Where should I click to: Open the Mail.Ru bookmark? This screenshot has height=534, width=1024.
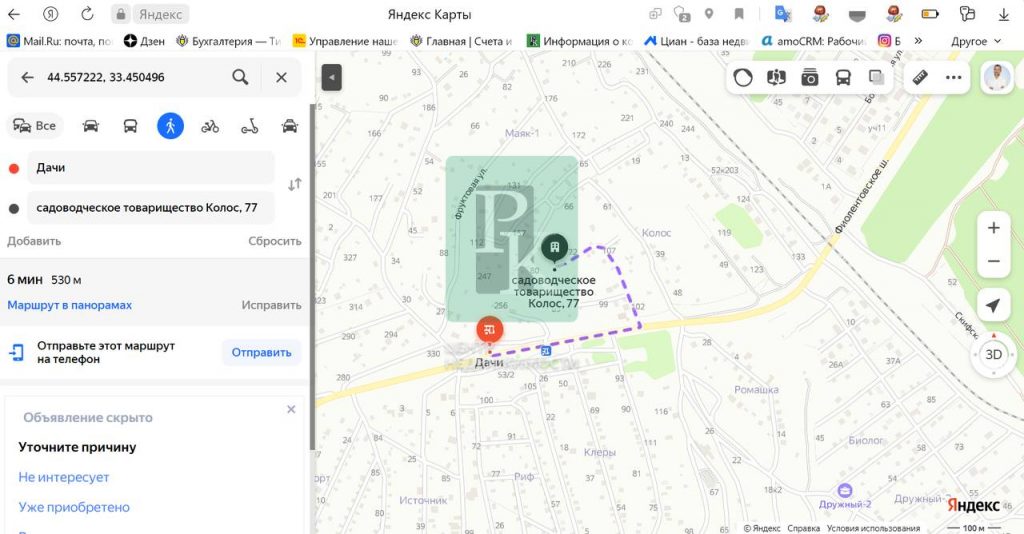click(59, 41)
